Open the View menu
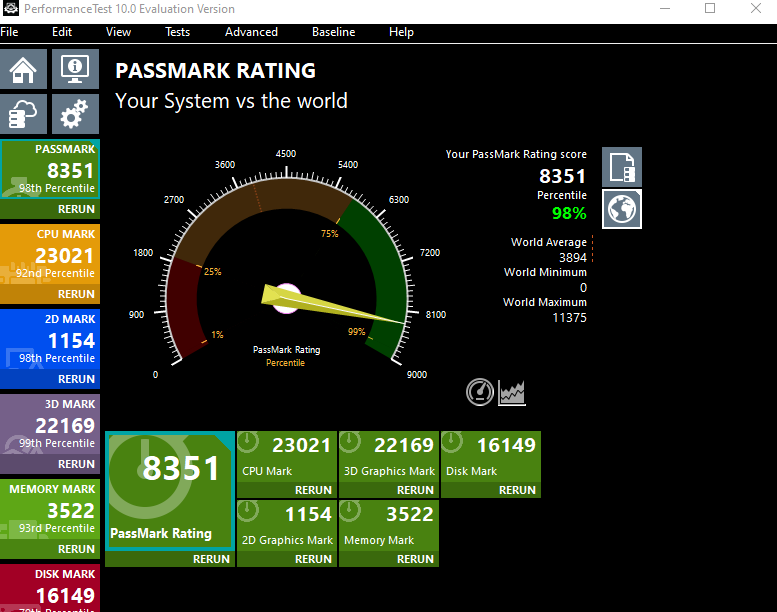 click(118, 32)
